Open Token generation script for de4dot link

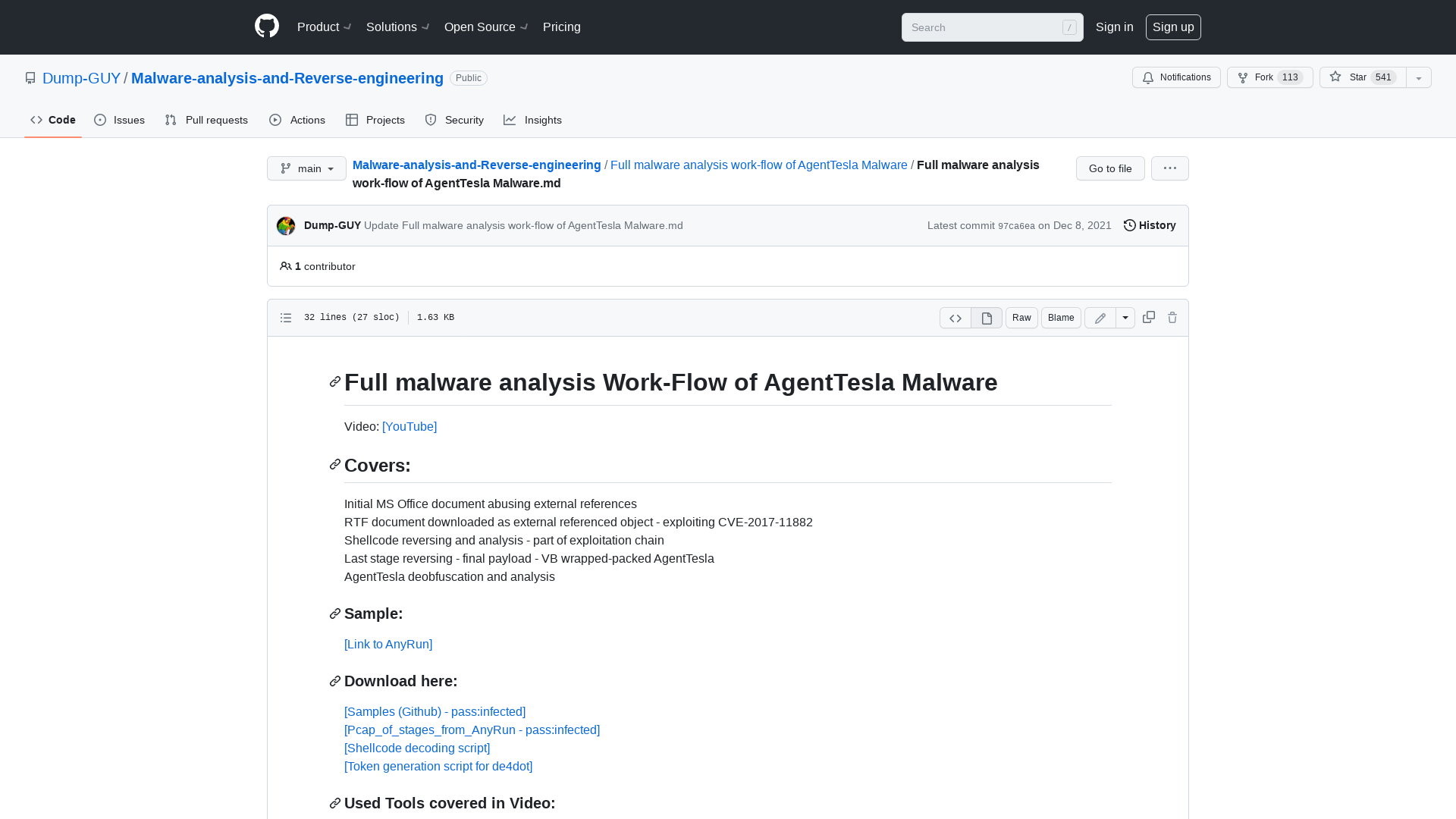(x=438, y=766)
